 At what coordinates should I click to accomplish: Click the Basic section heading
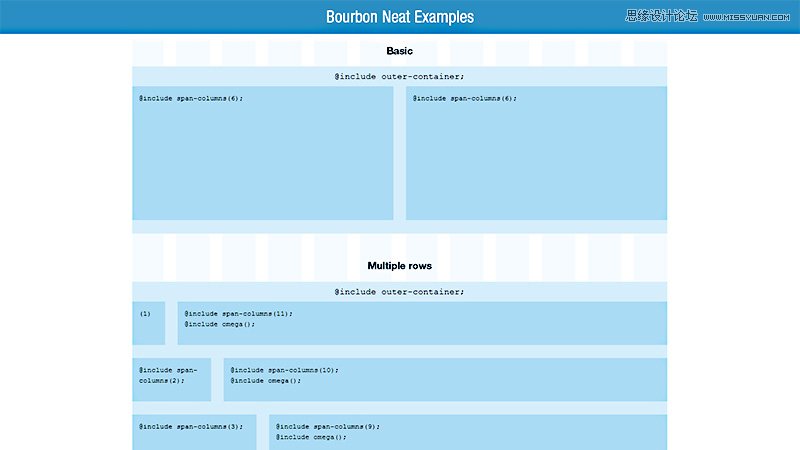coord(399,51)
